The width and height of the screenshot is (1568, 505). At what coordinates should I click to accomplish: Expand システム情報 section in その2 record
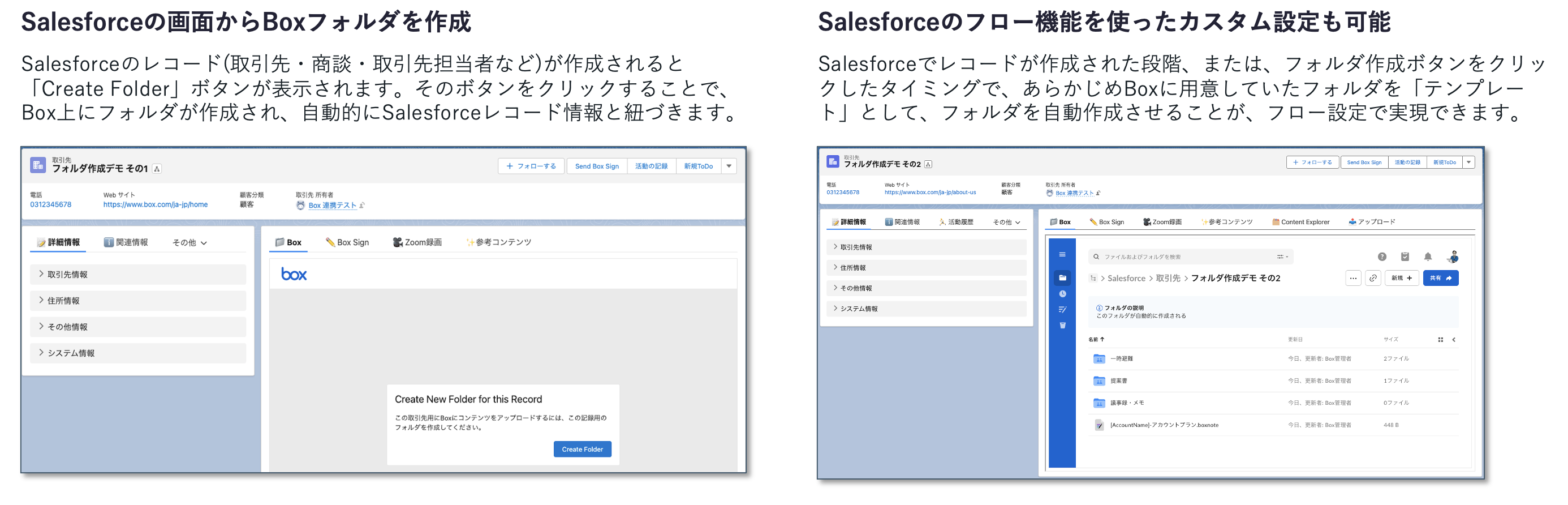tap(927, 308)
